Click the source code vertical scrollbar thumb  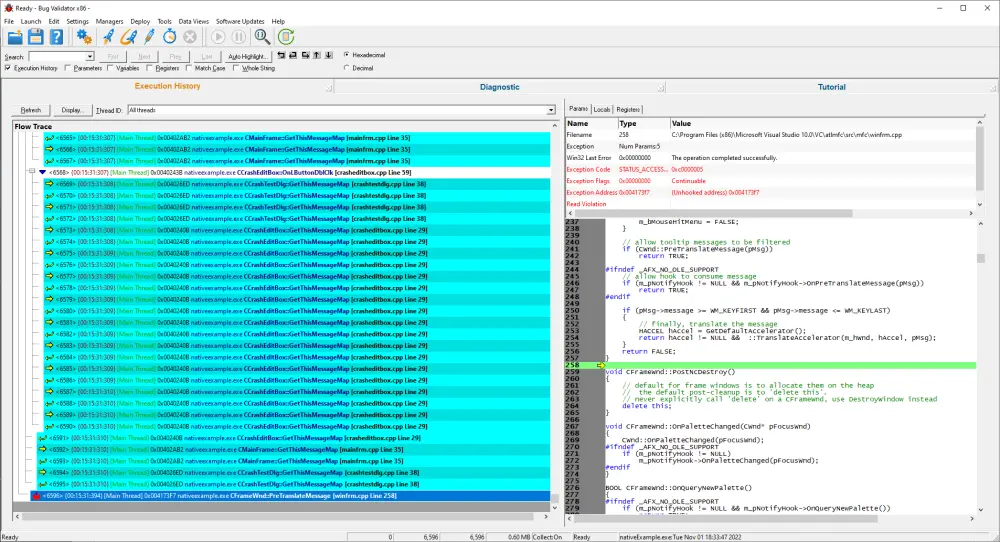[980, 258]
